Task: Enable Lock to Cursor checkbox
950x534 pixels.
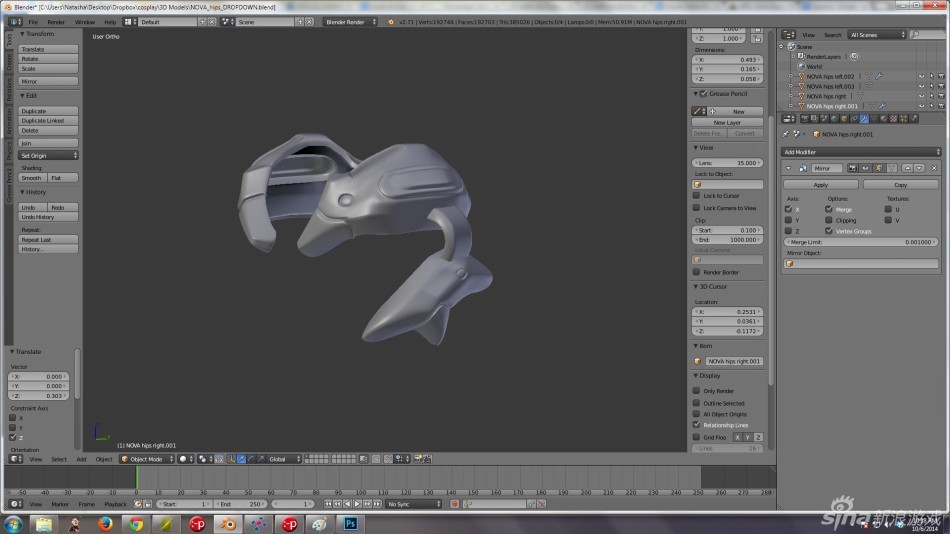Action: tap(697, 196)
